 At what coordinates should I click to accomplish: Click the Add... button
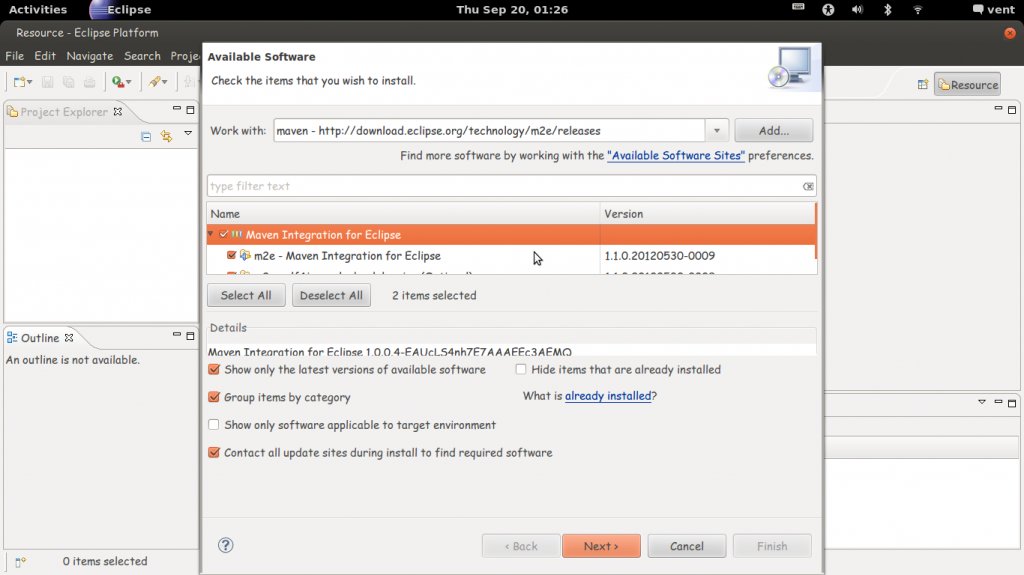click(773, 131)
